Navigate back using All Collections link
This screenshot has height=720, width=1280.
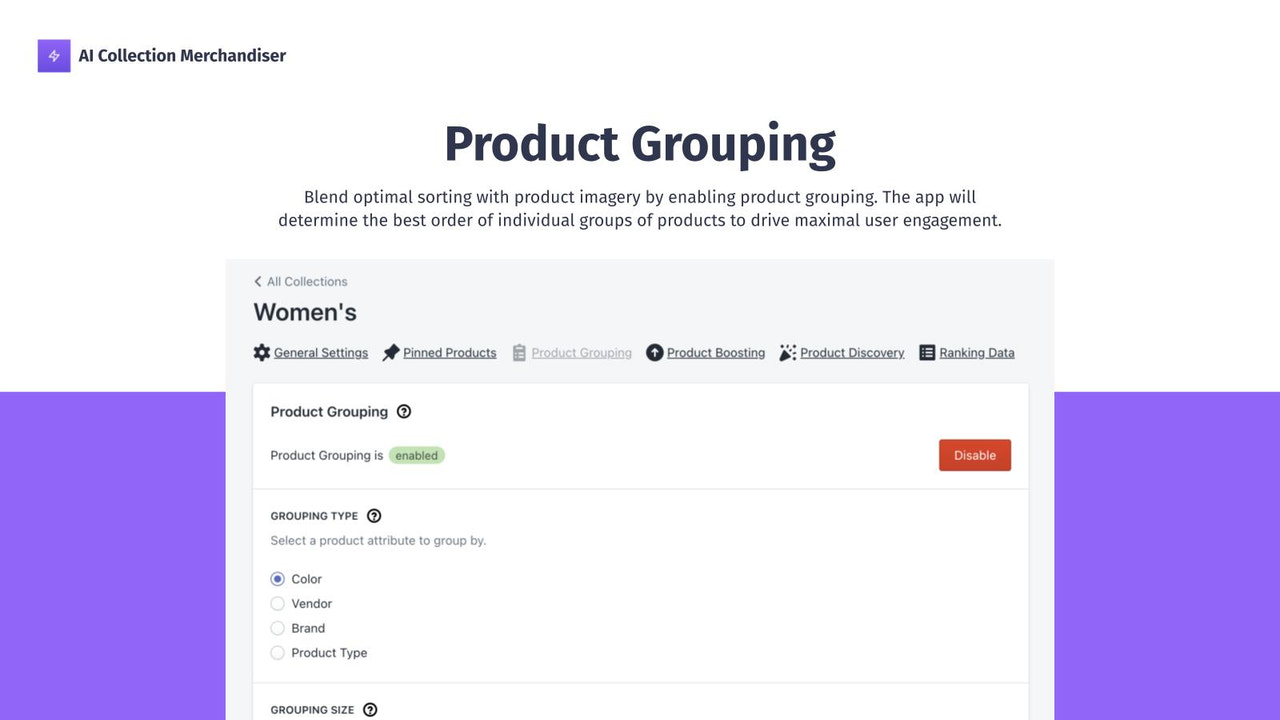(x=307, y=281)
